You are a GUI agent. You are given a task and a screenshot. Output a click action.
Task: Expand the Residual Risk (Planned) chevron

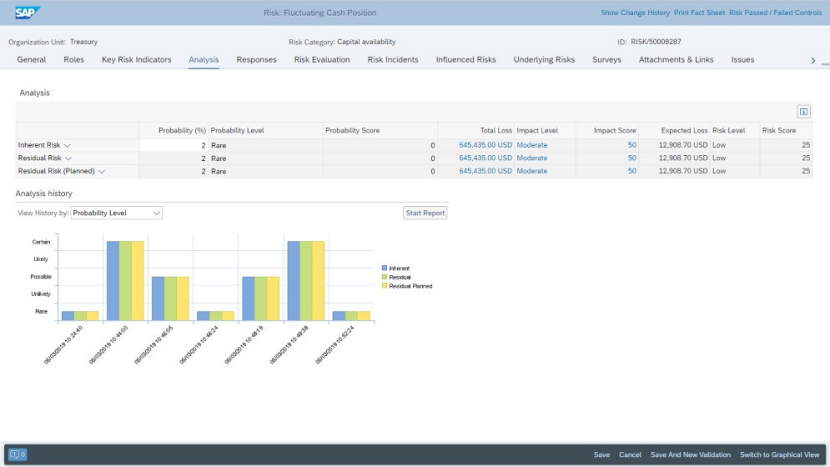tap(102, 172)
